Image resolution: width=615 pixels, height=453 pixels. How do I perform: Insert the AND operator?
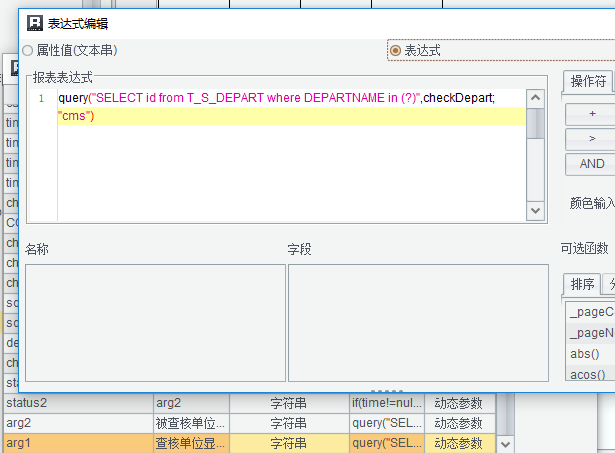point(591,164)
